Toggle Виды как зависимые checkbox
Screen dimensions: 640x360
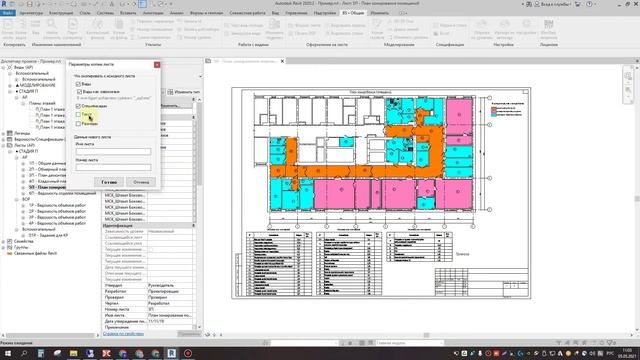click(x=80, y=92)
